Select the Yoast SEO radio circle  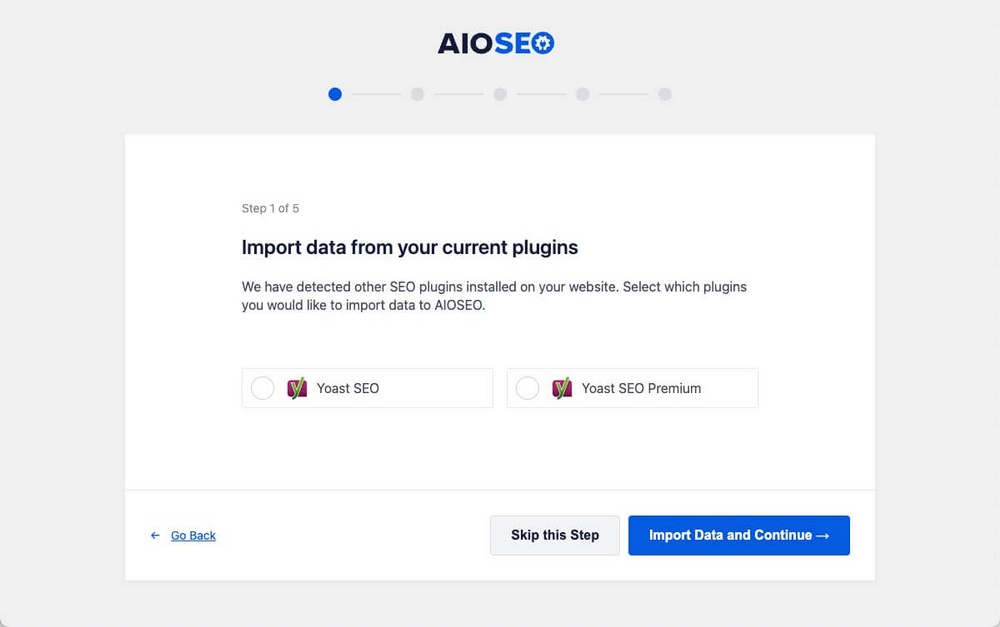(262, 388)
